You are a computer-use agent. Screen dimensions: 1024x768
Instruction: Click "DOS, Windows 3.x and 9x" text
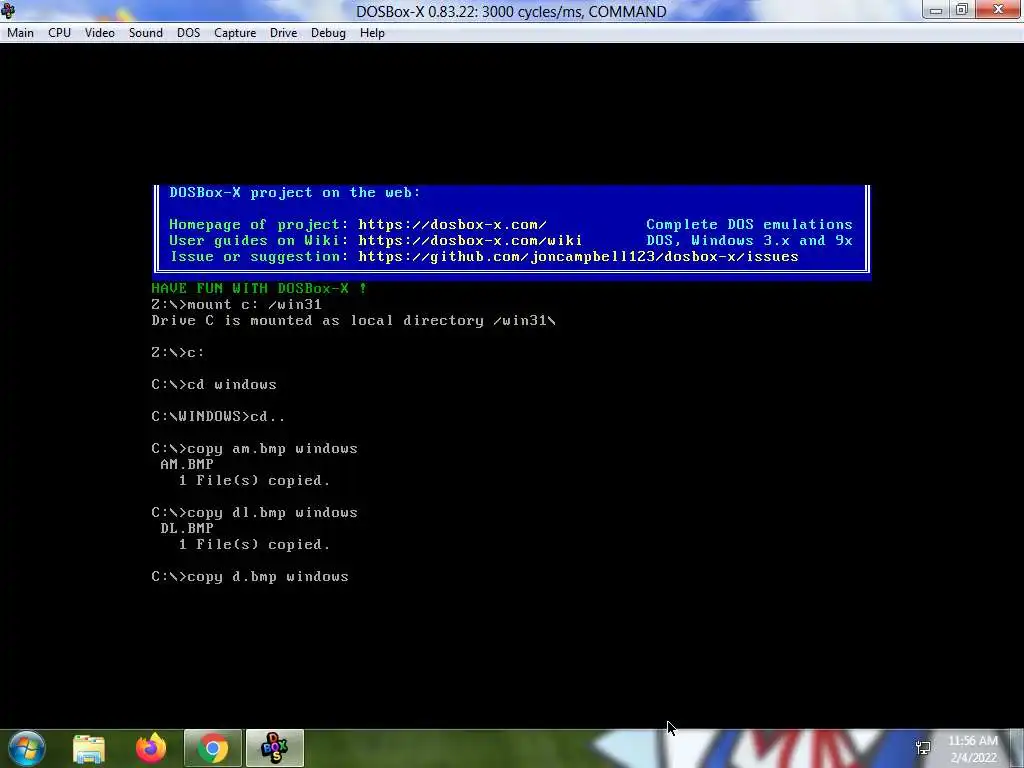pyautogui.click(x=749, y=240)
